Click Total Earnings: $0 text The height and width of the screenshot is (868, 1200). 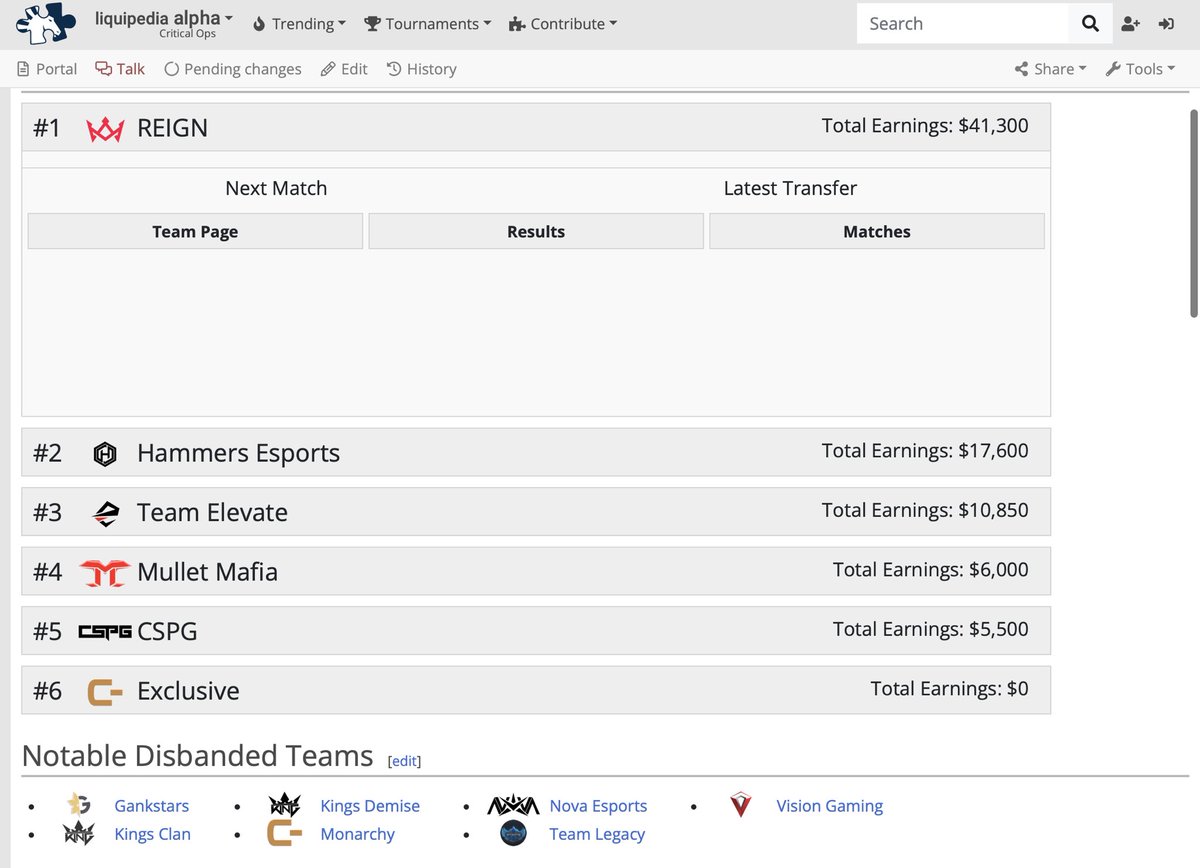tap(949, 689)
